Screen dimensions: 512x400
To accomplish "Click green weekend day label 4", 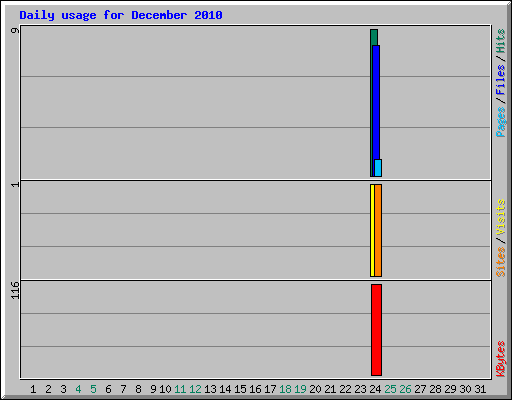I will pos(78,389).
